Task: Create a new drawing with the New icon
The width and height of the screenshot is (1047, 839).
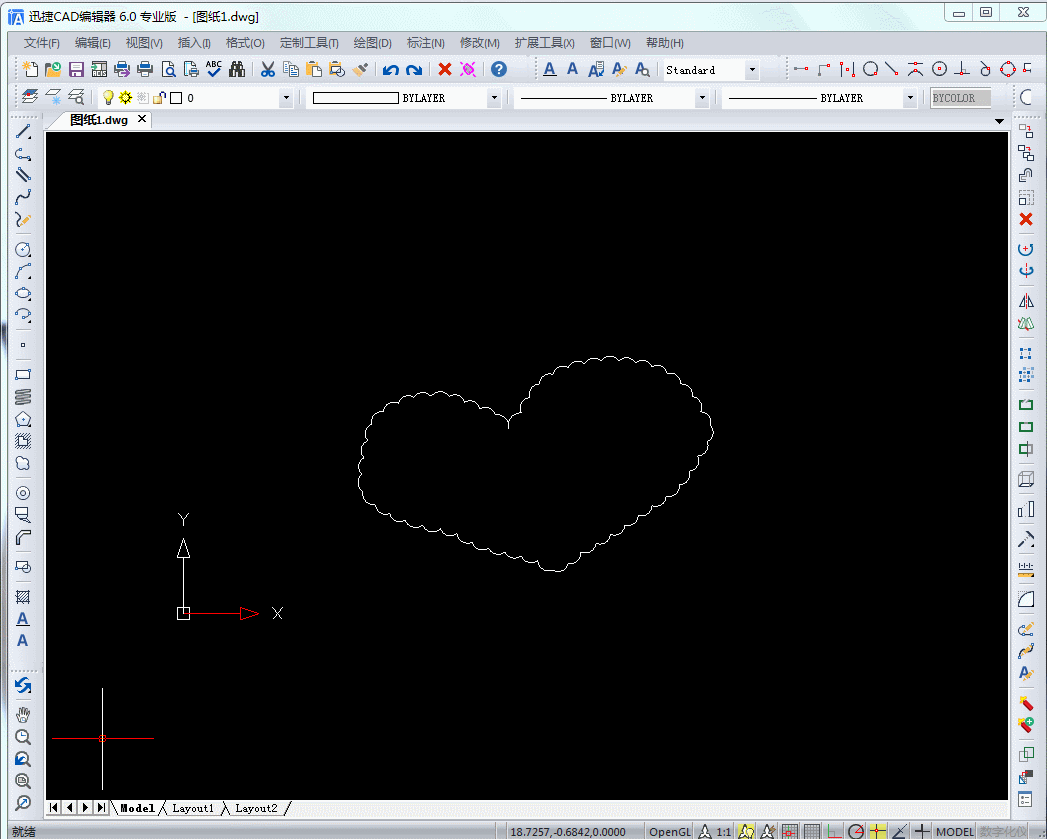Action: point(29,69)
